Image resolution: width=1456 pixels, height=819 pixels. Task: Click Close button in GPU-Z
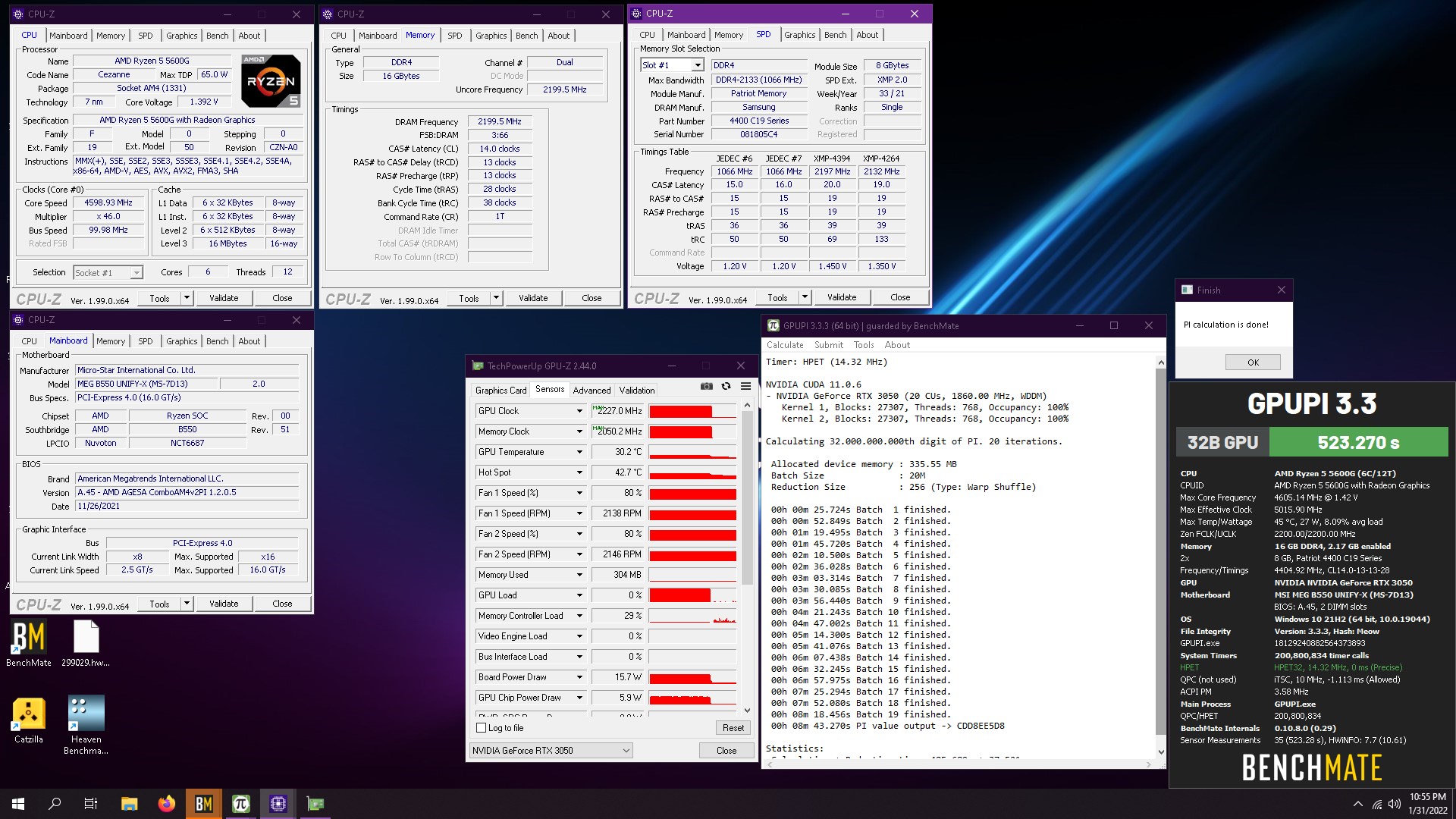pyautogui.click(x=726, y=751)
